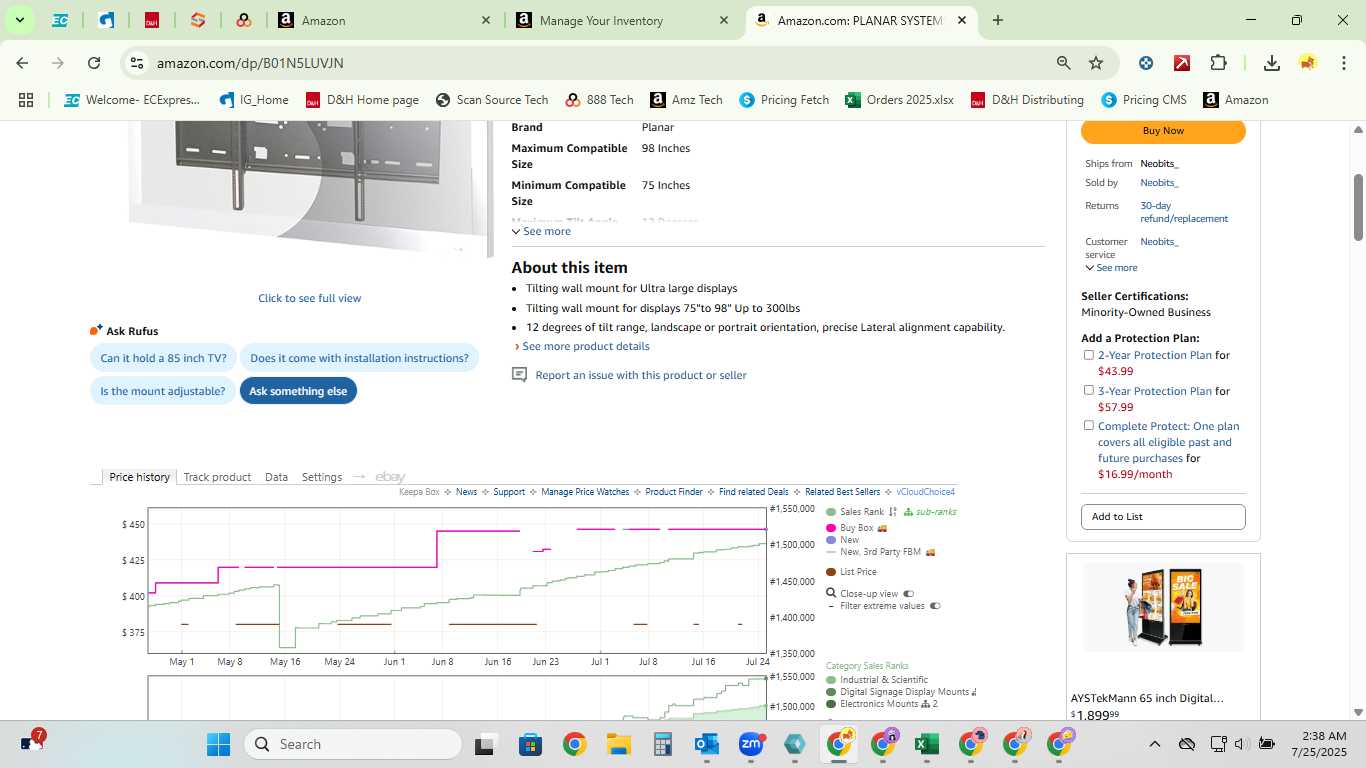Click 'Report an issue with this product' icon

(519, 375)
